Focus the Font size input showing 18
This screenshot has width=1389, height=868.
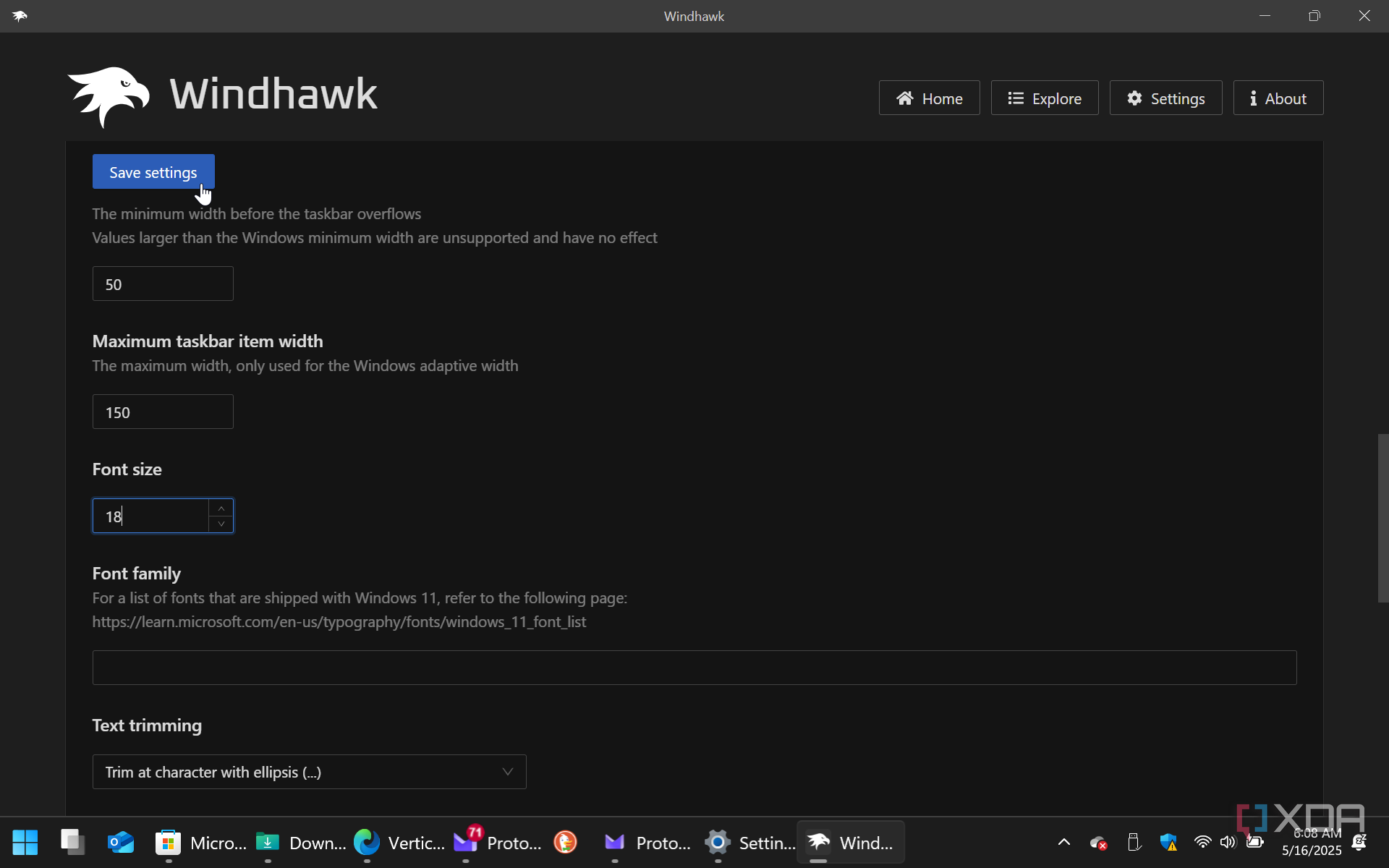pyautogui.click(x=150, y=516)
